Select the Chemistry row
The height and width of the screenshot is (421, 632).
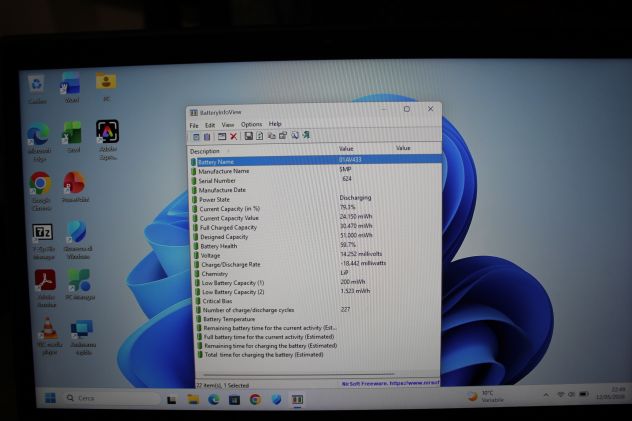click(316, 274)
